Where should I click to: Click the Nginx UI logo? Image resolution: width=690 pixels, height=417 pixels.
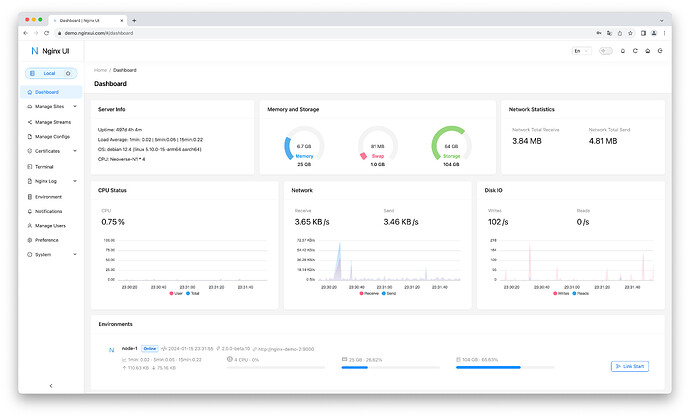click(50, 51)
